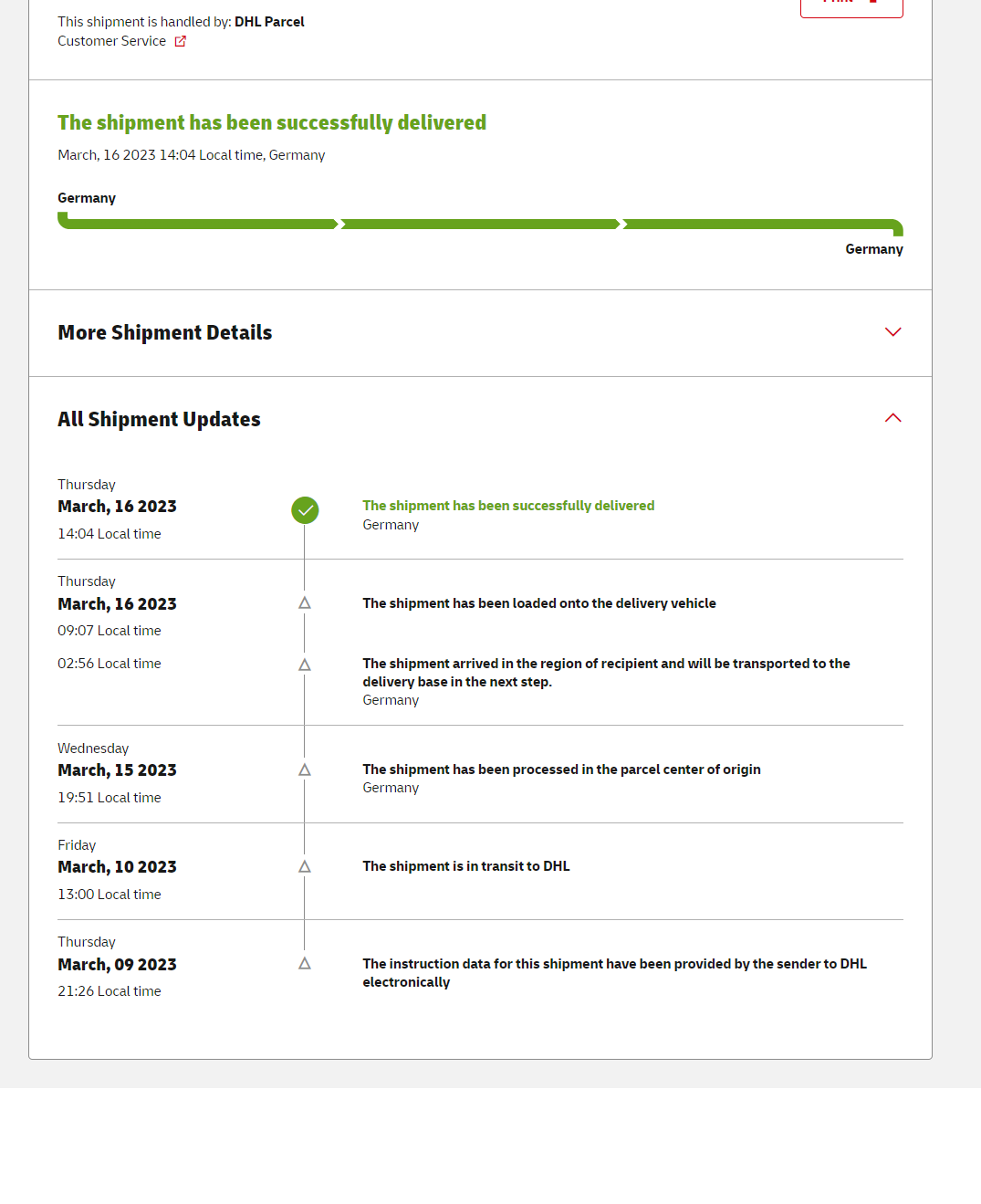
Task: Click the partially visible Print button
Action: [851, 5]
